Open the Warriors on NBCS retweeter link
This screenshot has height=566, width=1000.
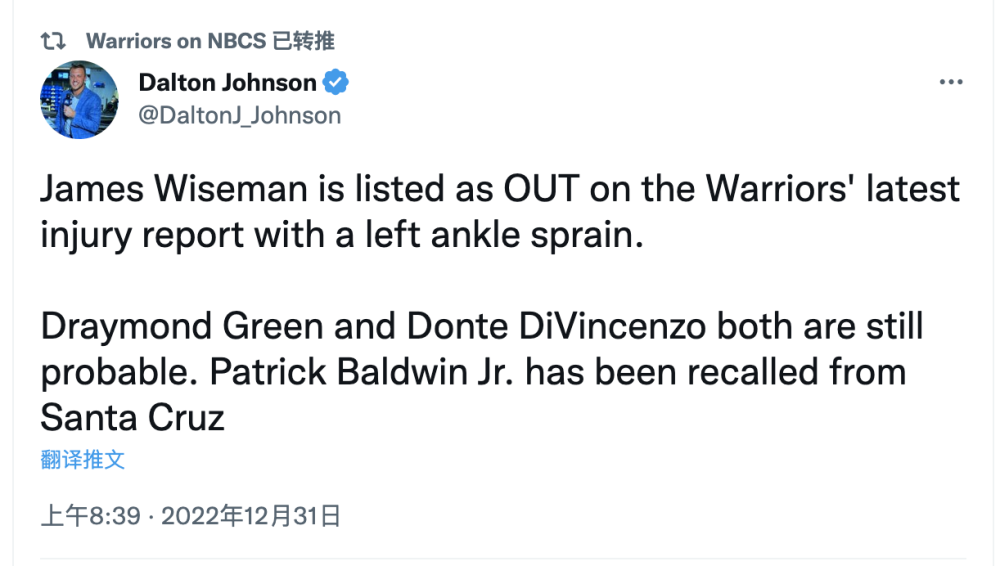176,41
